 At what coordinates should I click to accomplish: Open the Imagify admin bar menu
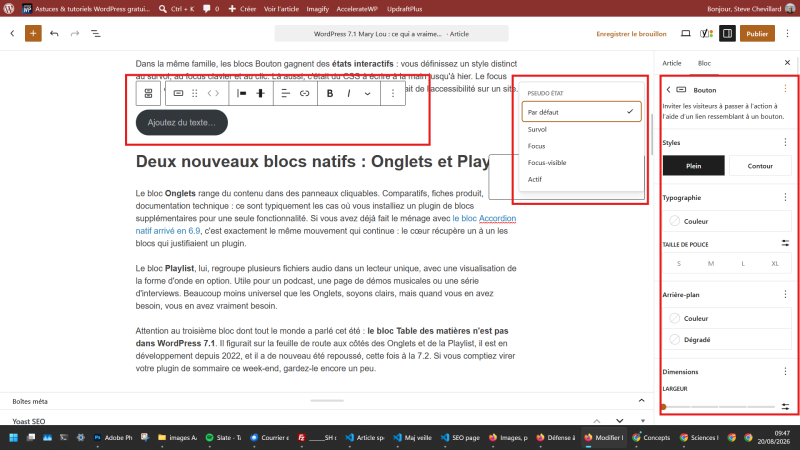click(317, 9)
